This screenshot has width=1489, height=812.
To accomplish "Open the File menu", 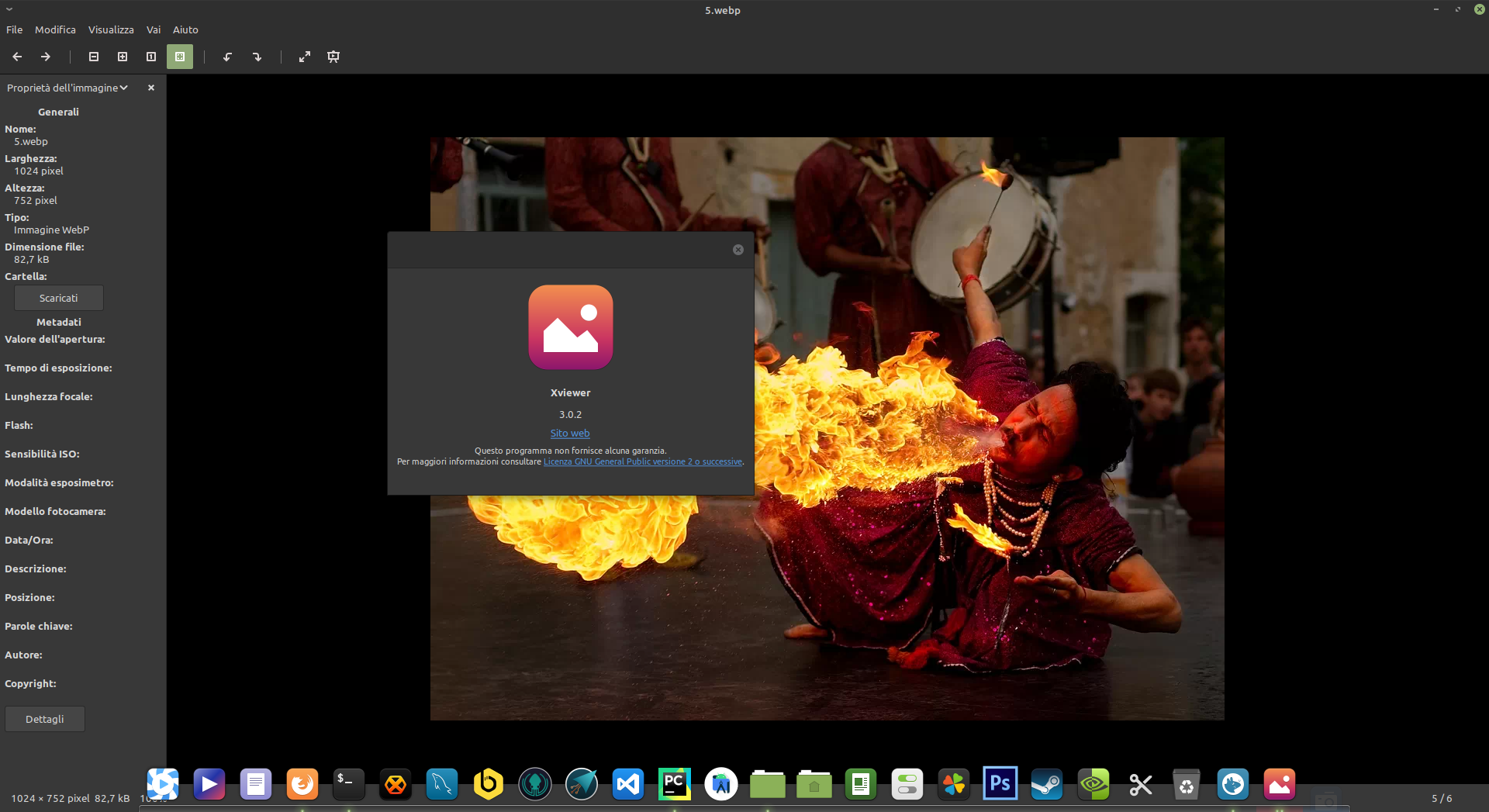I will pyautogui.click(x=14, y=29).
